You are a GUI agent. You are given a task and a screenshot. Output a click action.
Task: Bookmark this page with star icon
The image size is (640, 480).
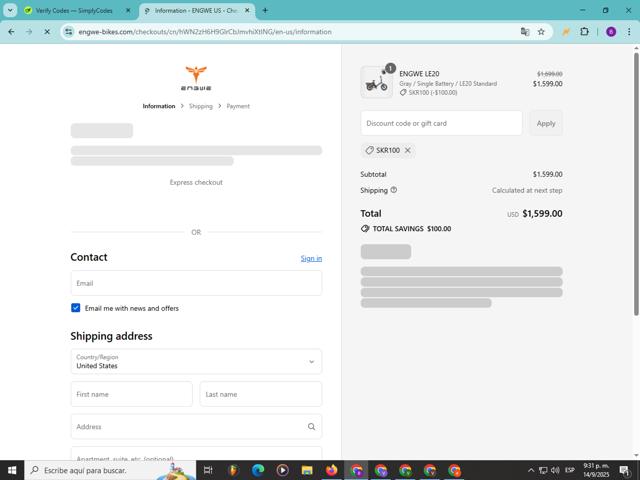[541, 31]
